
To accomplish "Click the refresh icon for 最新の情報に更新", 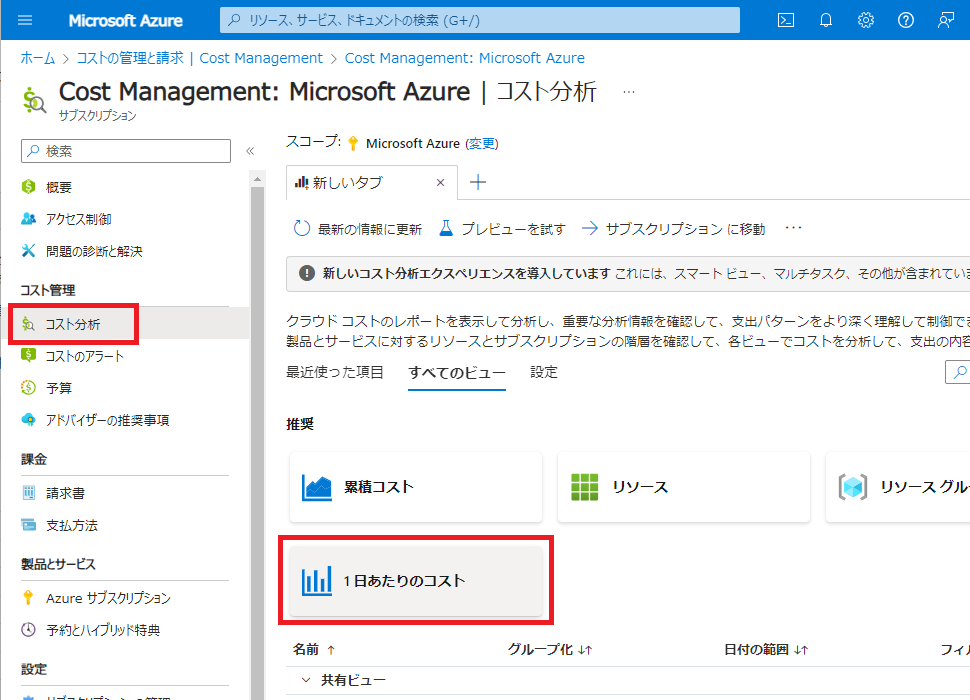I will click(301, 229).
